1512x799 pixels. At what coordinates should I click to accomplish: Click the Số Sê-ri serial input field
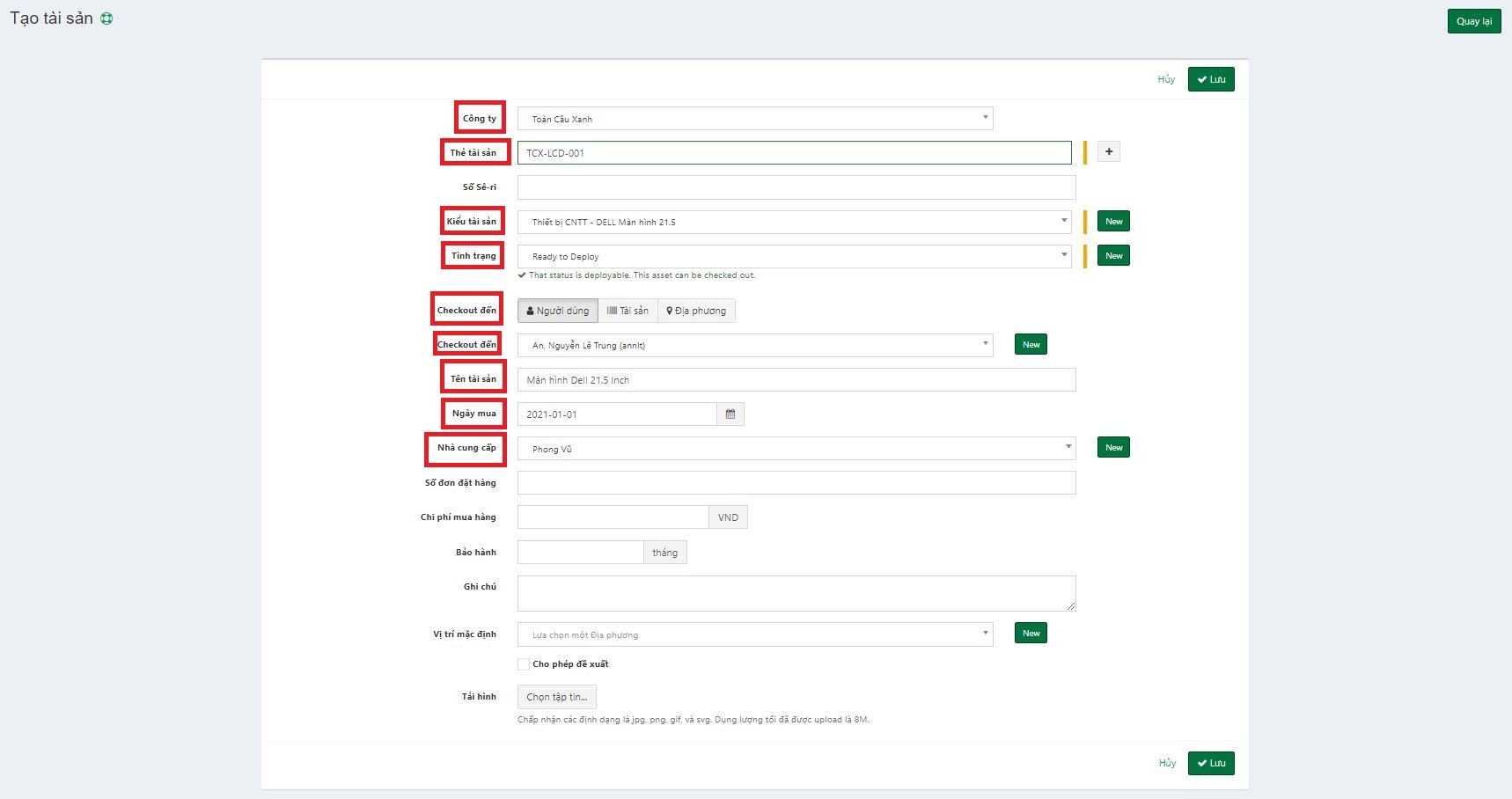pyautogui.click(x=796, y=187)
